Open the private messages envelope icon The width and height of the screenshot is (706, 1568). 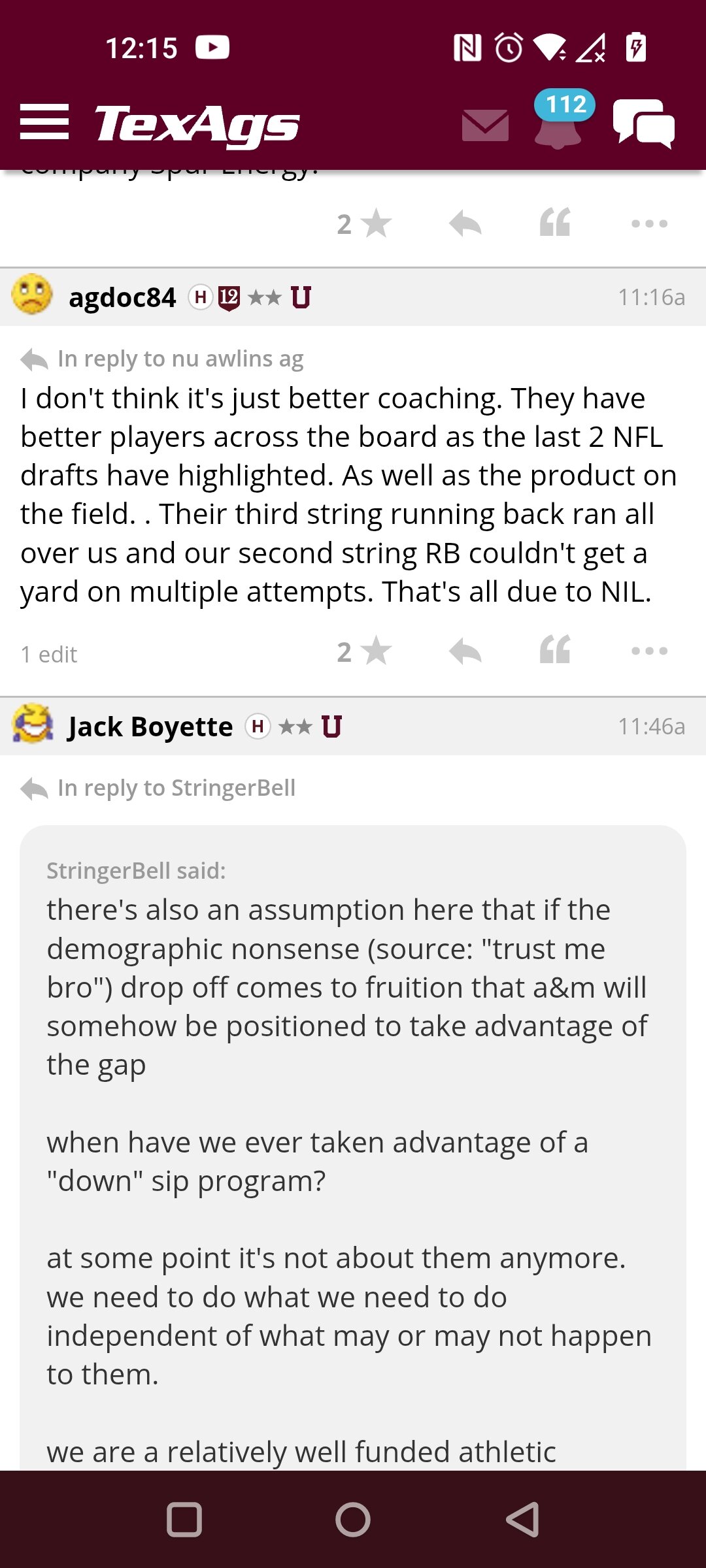pyautogui.click(x=485, y=125)
